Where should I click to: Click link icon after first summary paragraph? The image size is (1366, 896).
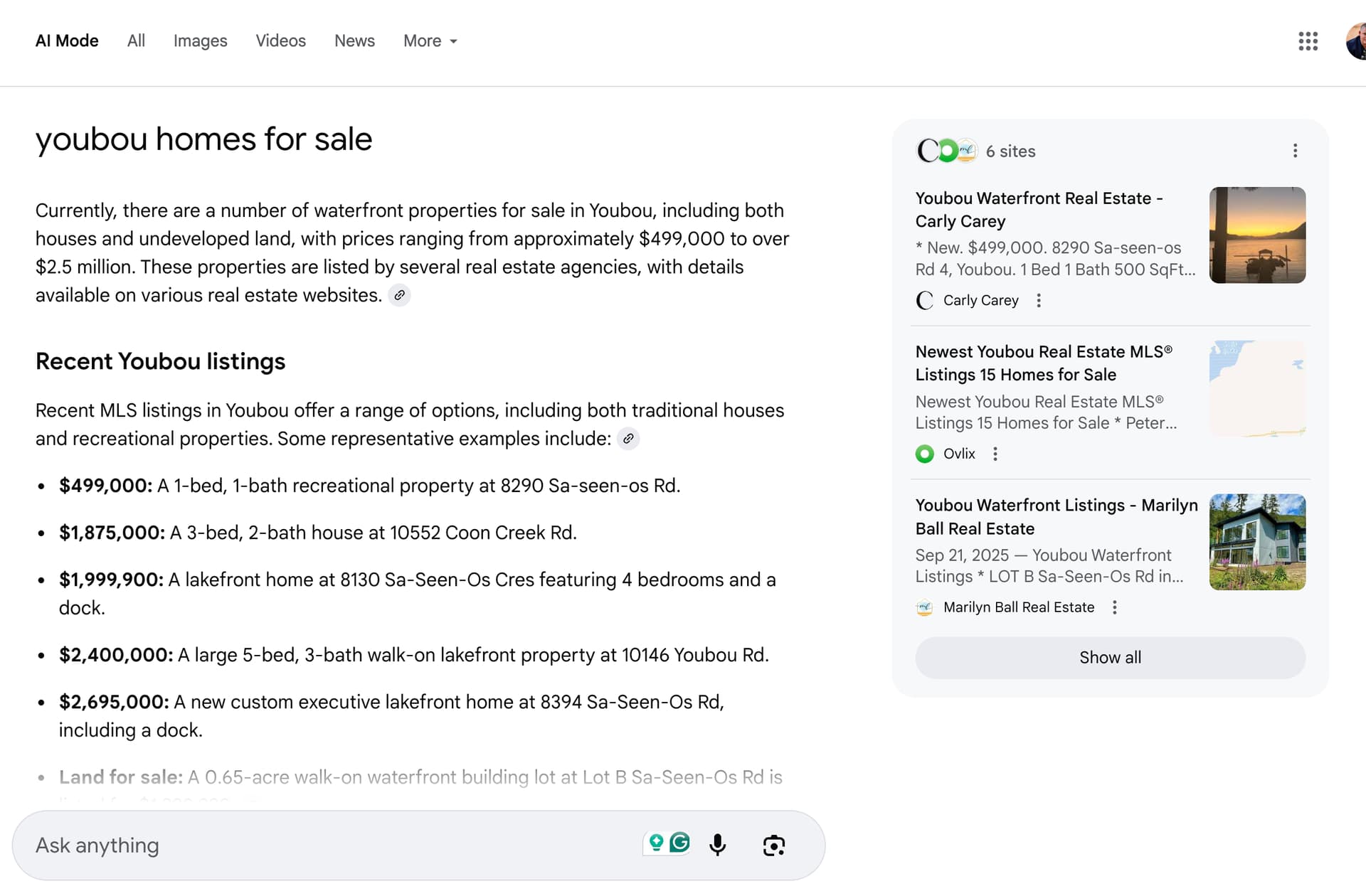[x=400, y=295]
